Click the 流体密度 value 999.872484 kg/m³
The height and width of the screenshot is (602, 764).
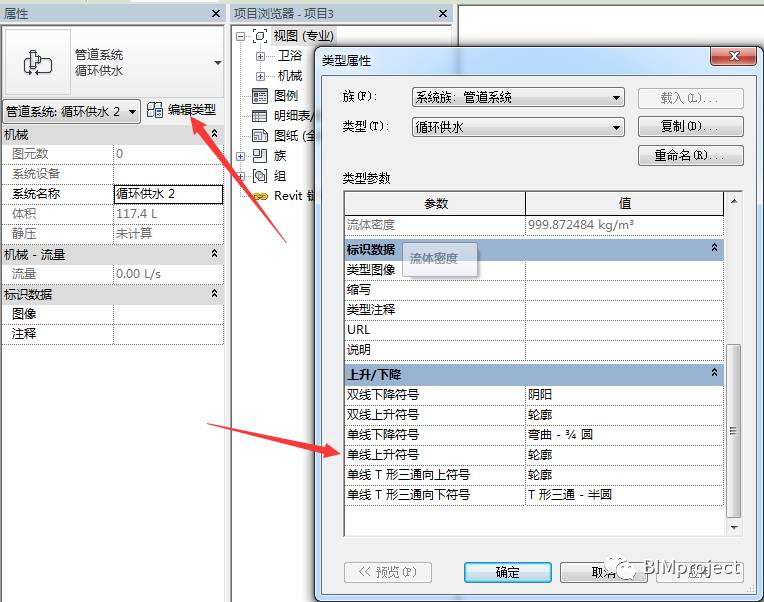tap(624, 225)
